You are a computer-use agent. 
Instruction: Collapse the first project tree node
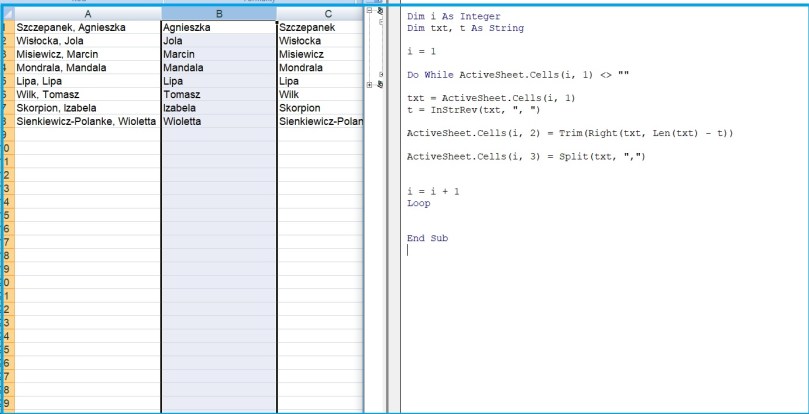(369, 10)
